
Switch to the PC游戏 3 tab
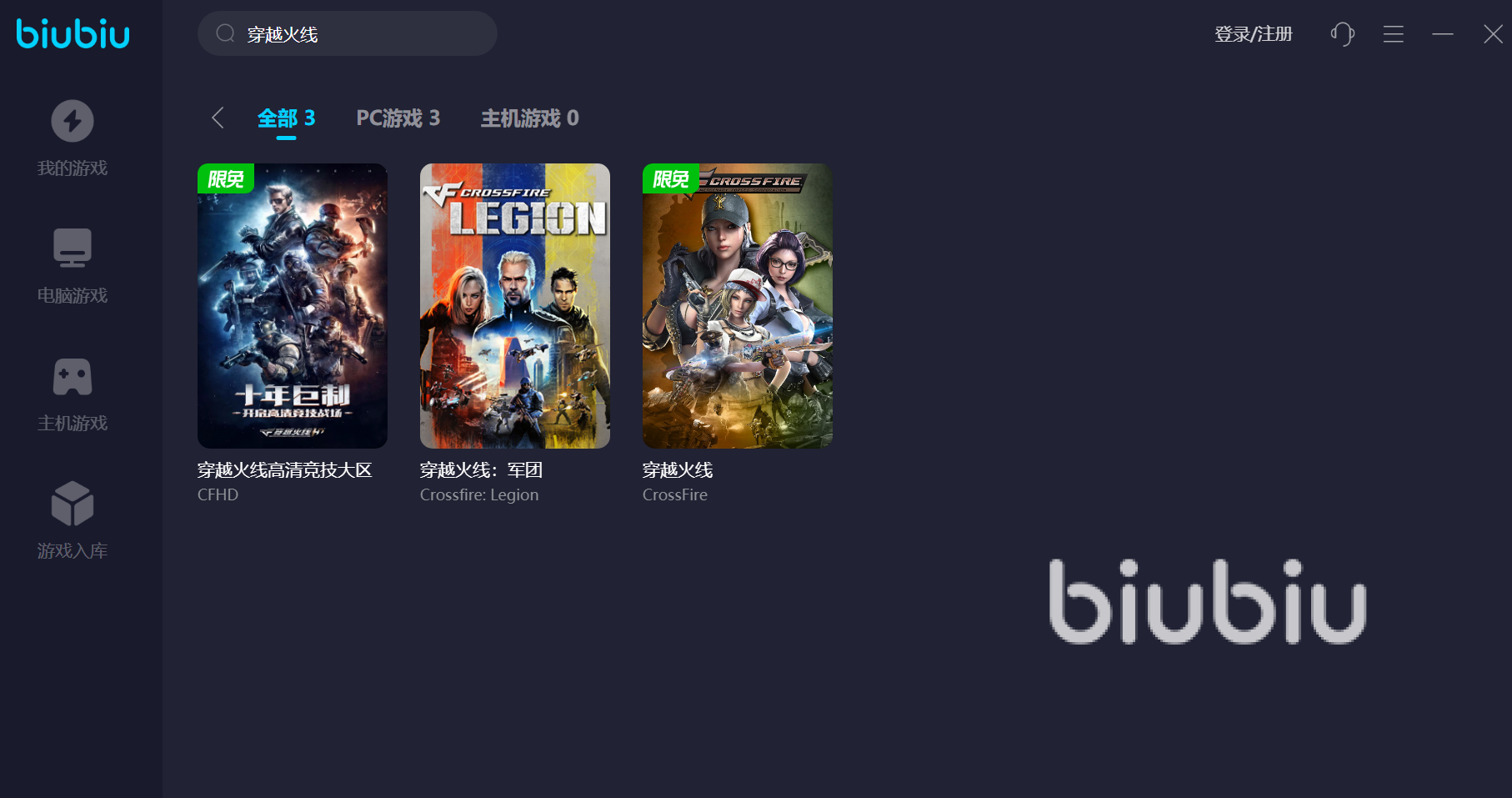coord(398,118)
